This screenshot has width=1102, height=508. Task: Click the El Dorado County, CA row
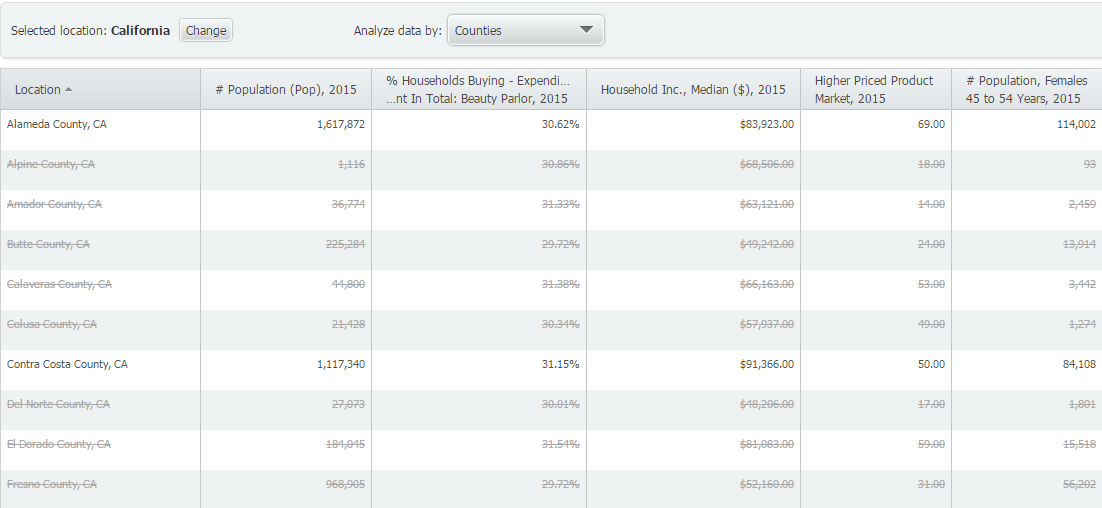pyautogui.click(x=59, y=444)
